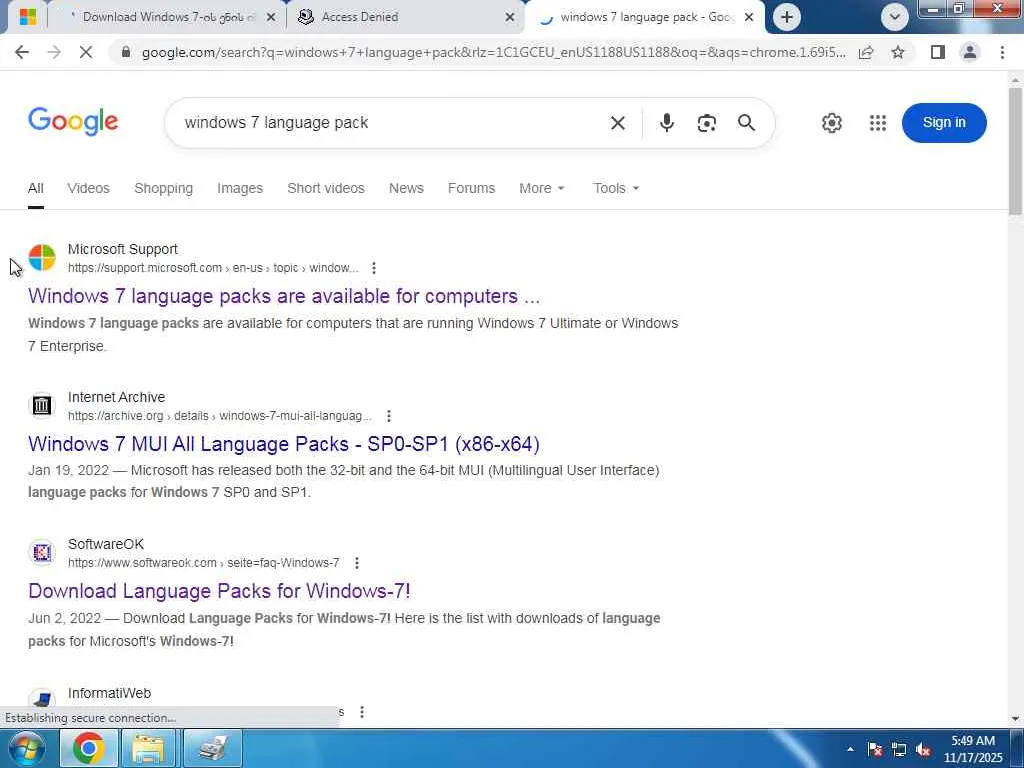This screenshot has height=768, width=1024.
Task: Click the softwareok.com URL breadcrumb
Action: tap(204, 563)
